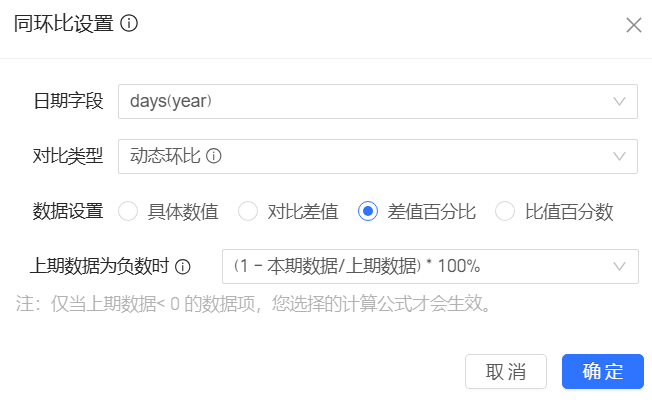
Task: Click the 上期数据为负数时 label text
Action: coord(100,267)
